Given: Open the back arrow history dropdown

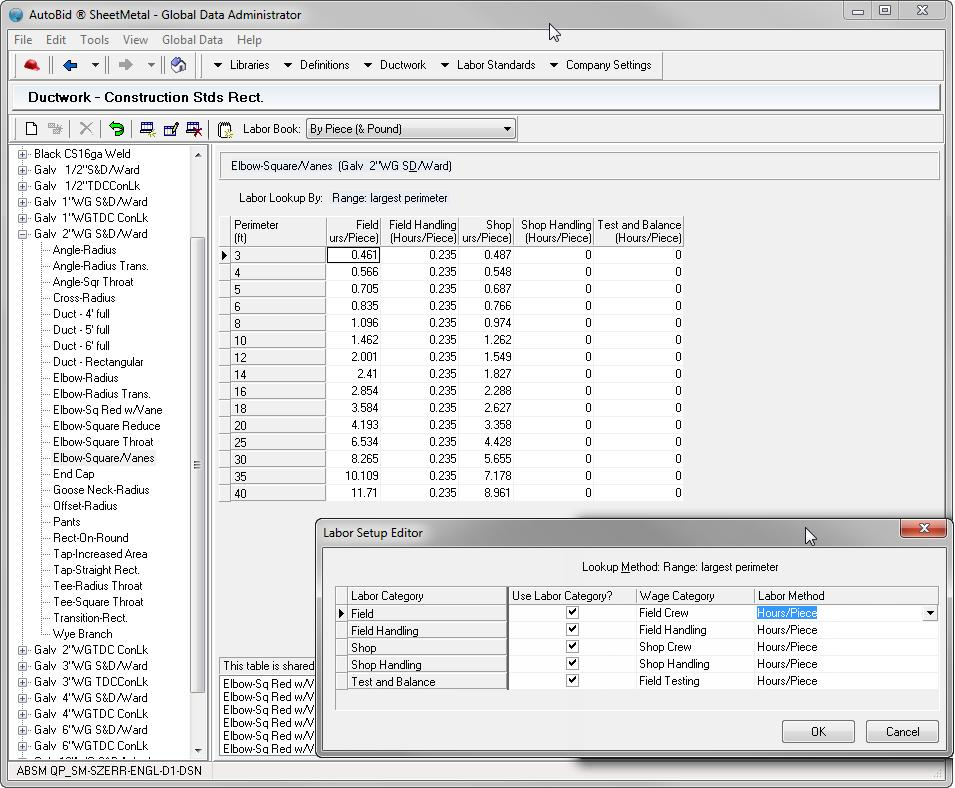Looking at the screenshot, I should click(95, 65).
